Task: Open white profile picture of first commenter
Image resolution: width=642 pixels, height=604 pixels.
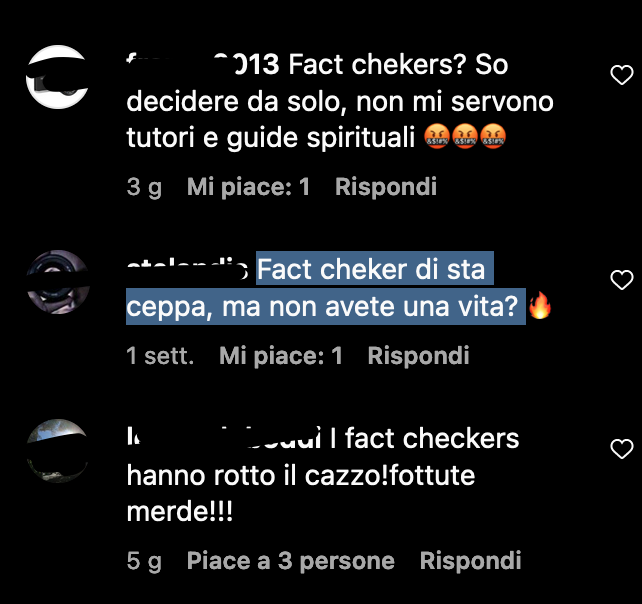Action: tap(57, 77)
